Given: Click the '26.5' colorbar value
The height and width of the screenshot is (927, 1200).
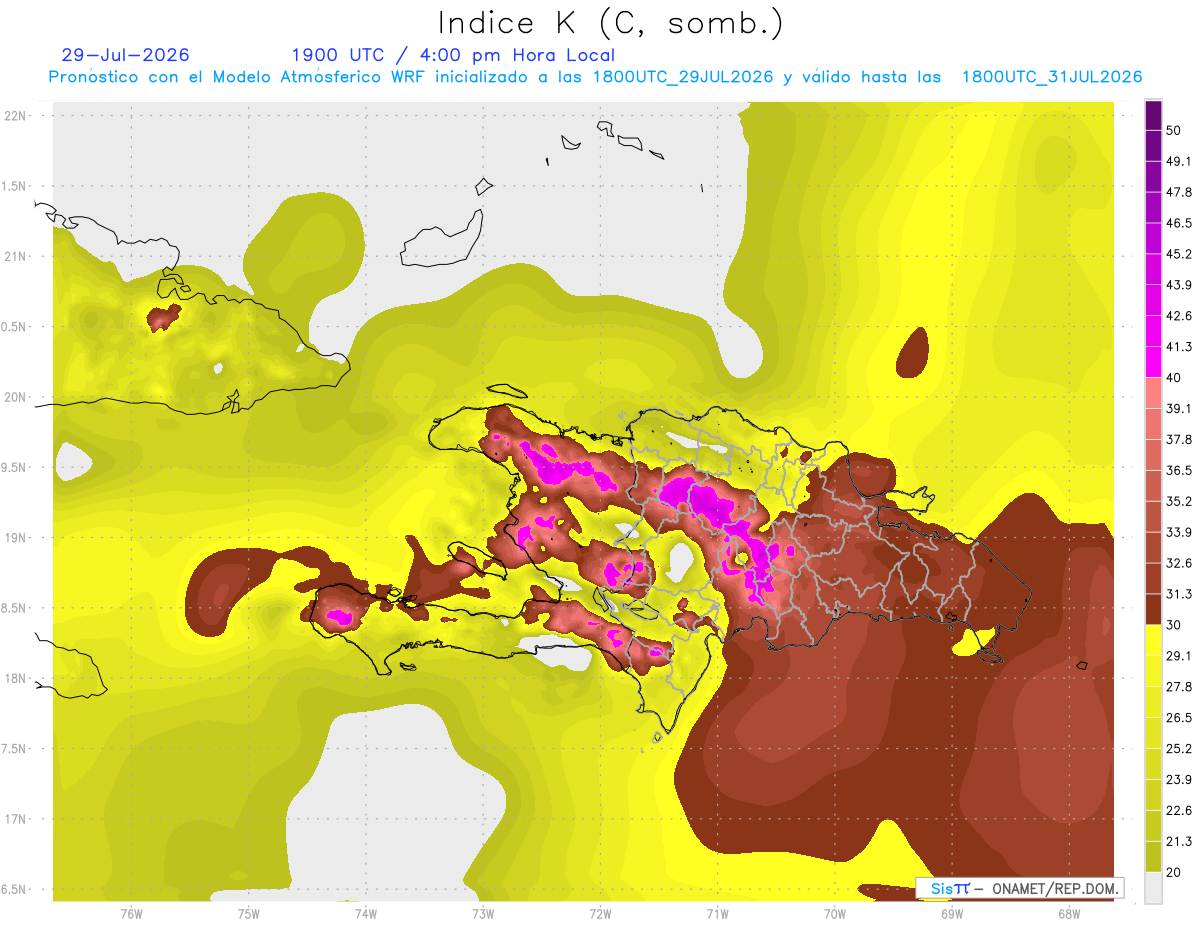Looking at the screenshot, I should [x=1178, y=717].
